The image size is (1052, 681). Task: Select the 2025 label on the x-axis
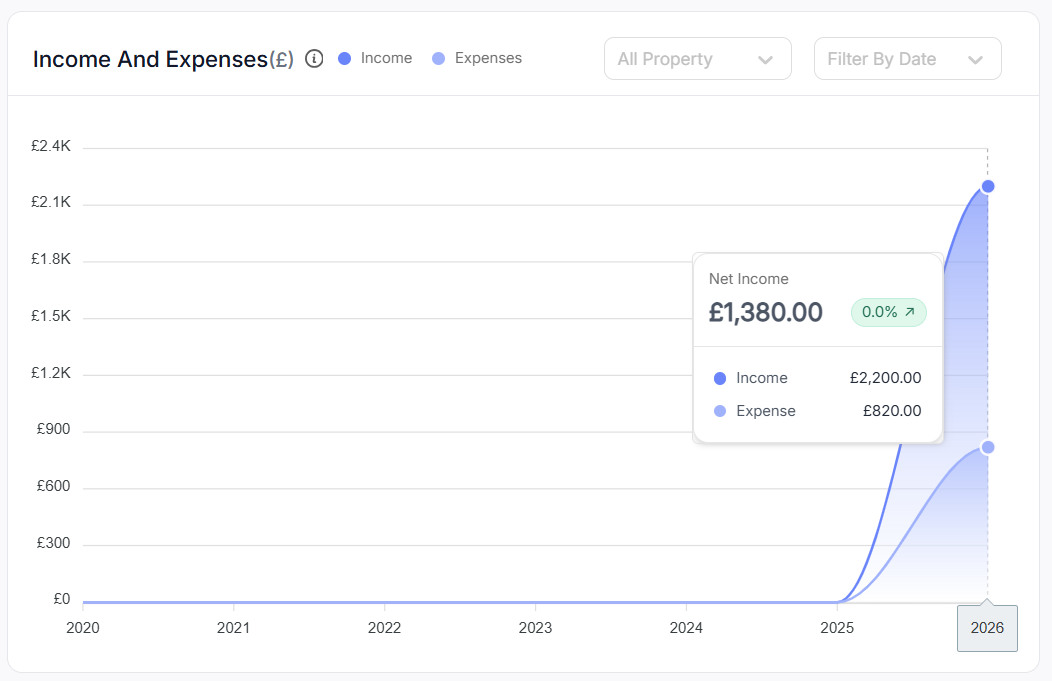(836, 628)
